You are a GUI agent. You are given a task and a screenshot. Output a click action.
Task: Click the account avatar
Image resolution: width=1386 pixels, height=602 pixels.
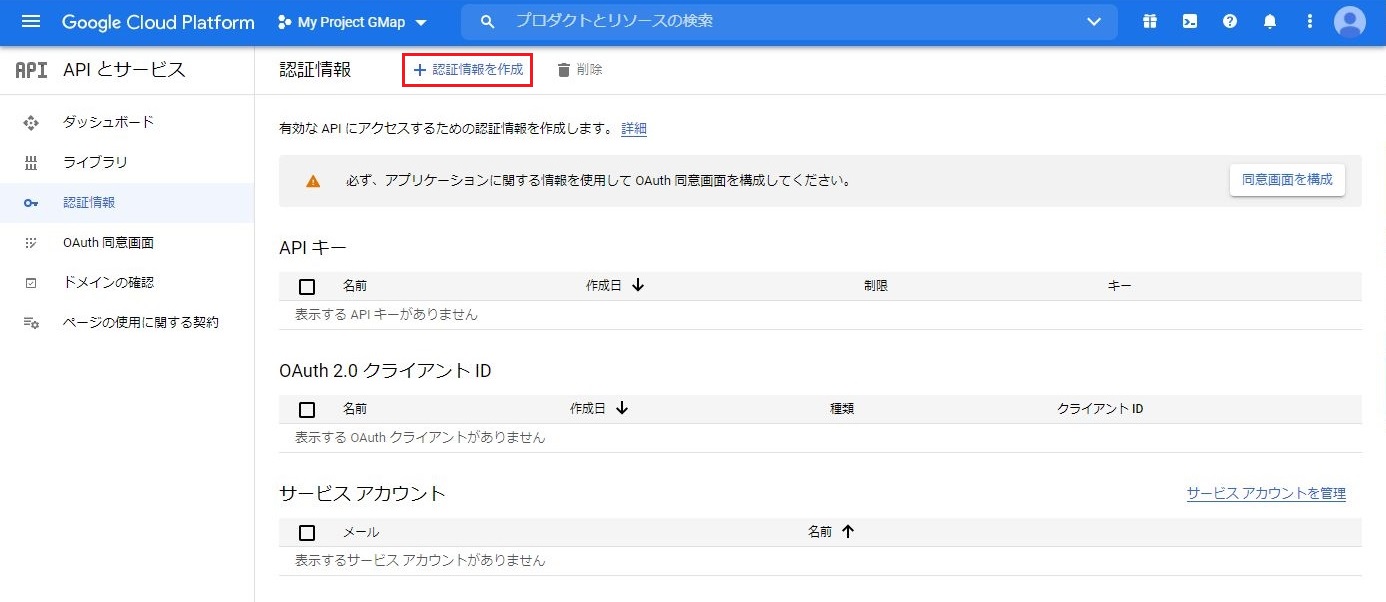[x=1349, y=21]
